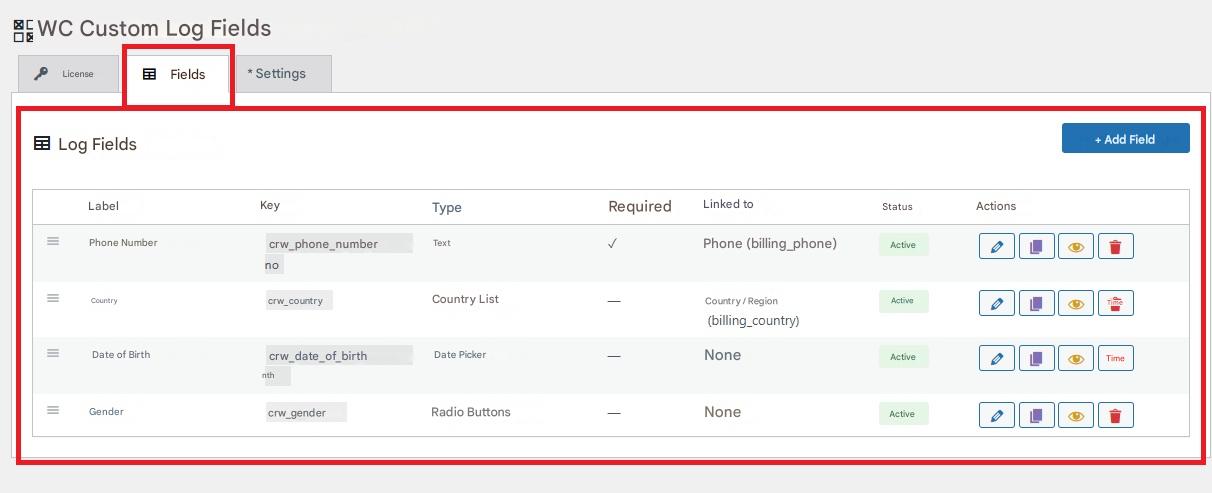Duplicate the Country field row
1212x493 pixels.
point(1036,303)
